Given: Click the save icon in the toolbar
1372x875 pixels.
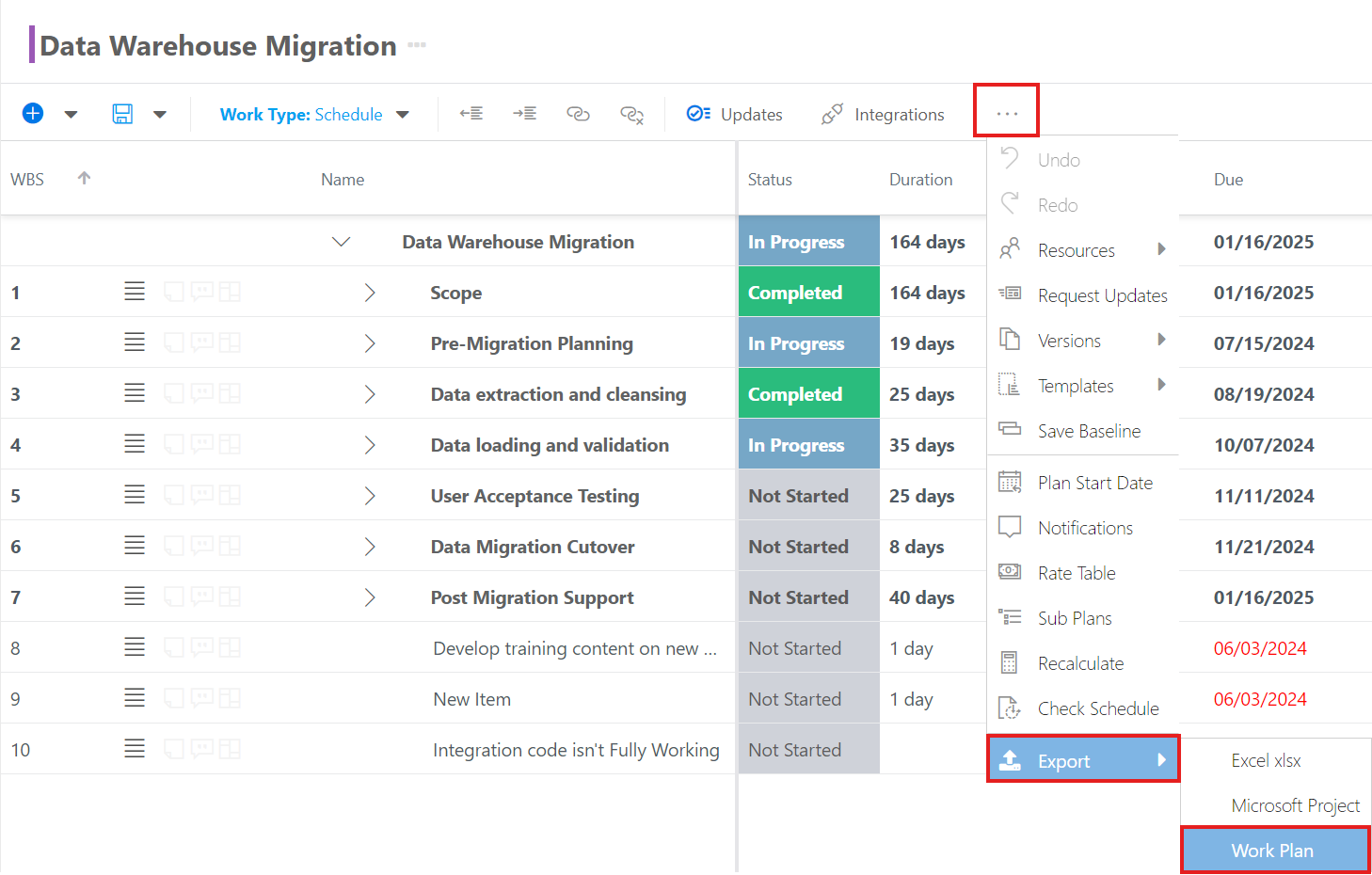Looking at the screenshot, I should coord(122,114).
